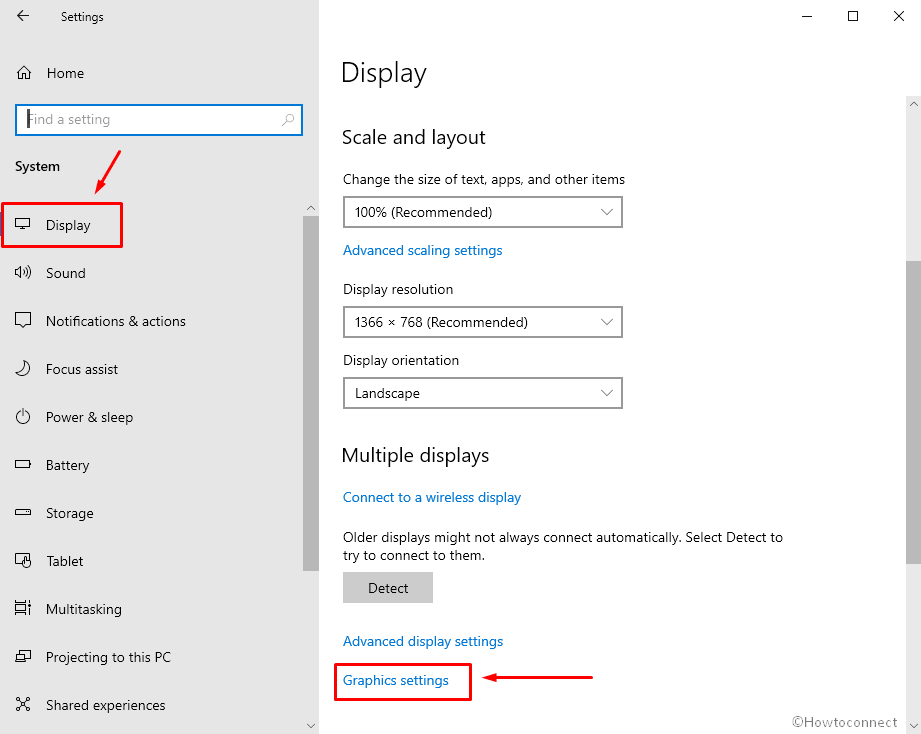Select Tablet settings in sidebar
Viewport: 921px width, 734px height.
click(24, 560)
